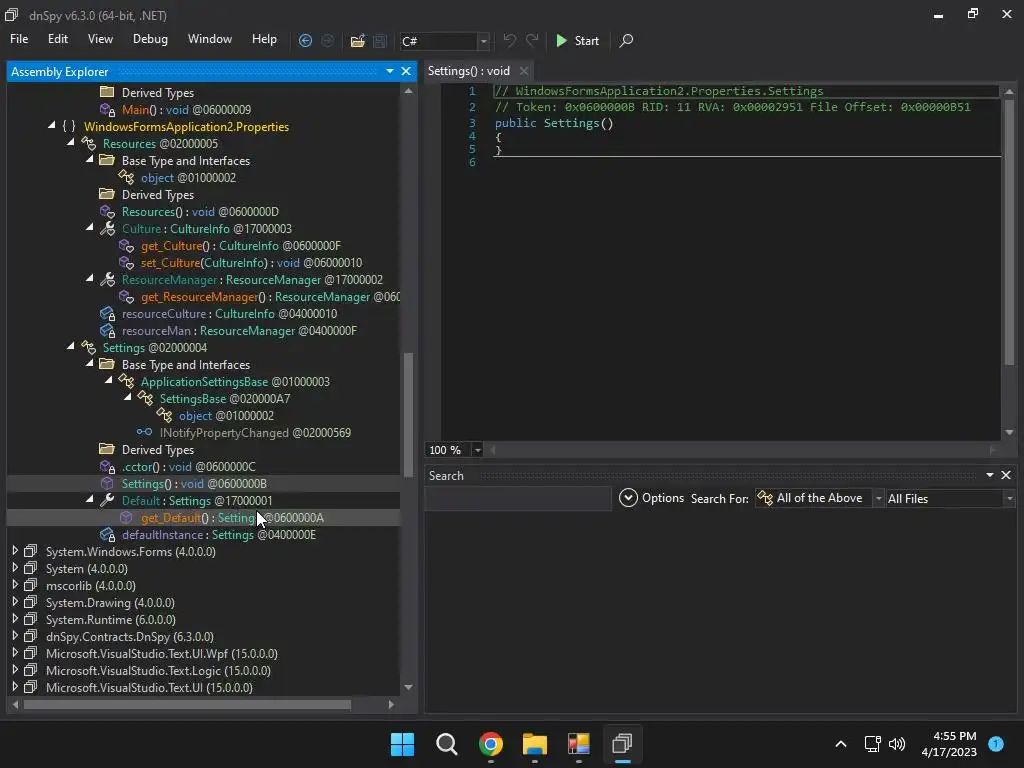The width and height of the screenshot is (1024, 768).
Task: Click the Main() method icon
Action: tap(107, 110)
